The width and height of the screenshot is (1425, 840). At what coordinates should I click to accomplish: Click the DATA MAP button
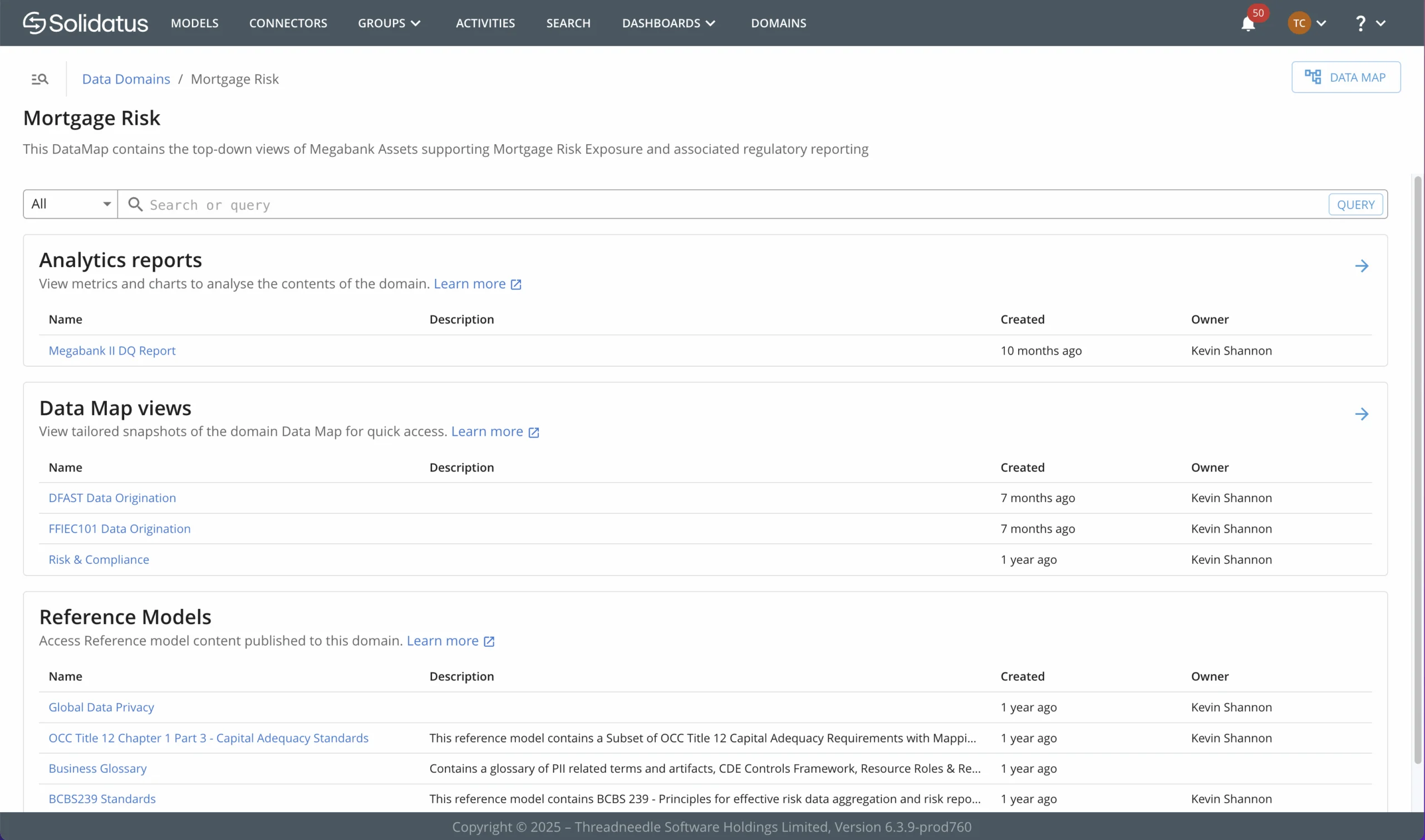[x=1345, y=77]
